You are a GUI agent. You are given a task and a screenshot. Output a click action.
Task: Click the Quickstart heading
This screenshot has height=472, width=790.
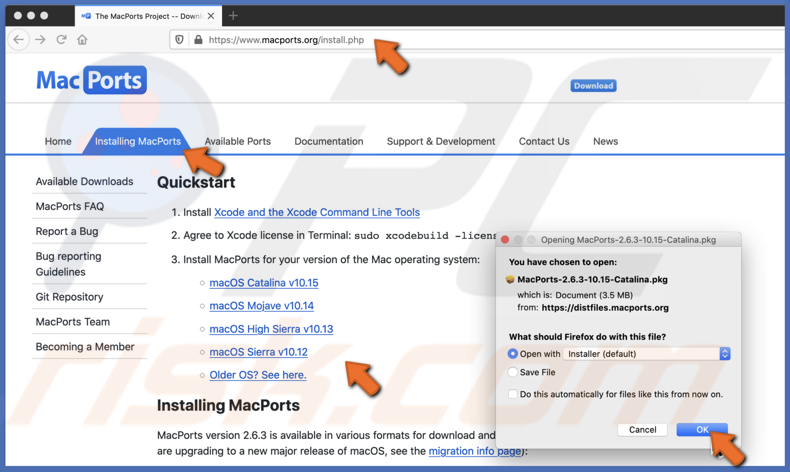click(x=196, y=182)
